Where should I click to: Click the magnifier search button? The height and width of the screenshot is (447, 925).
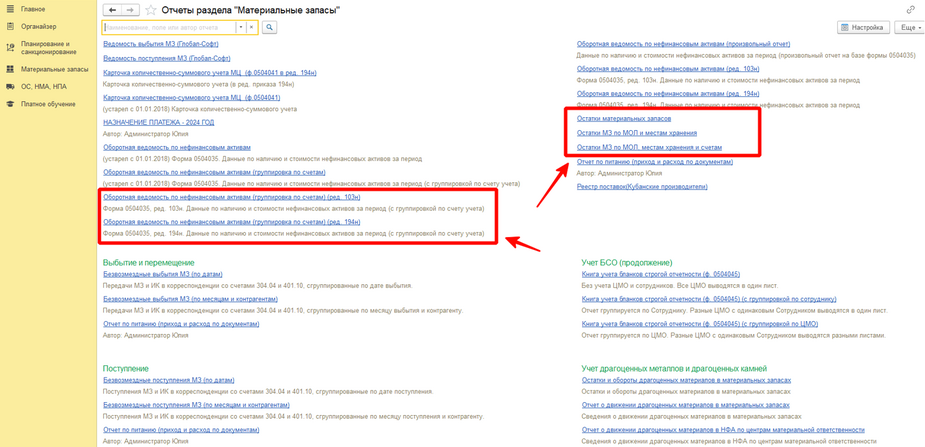pyautogui.click(x=270, y=28)
